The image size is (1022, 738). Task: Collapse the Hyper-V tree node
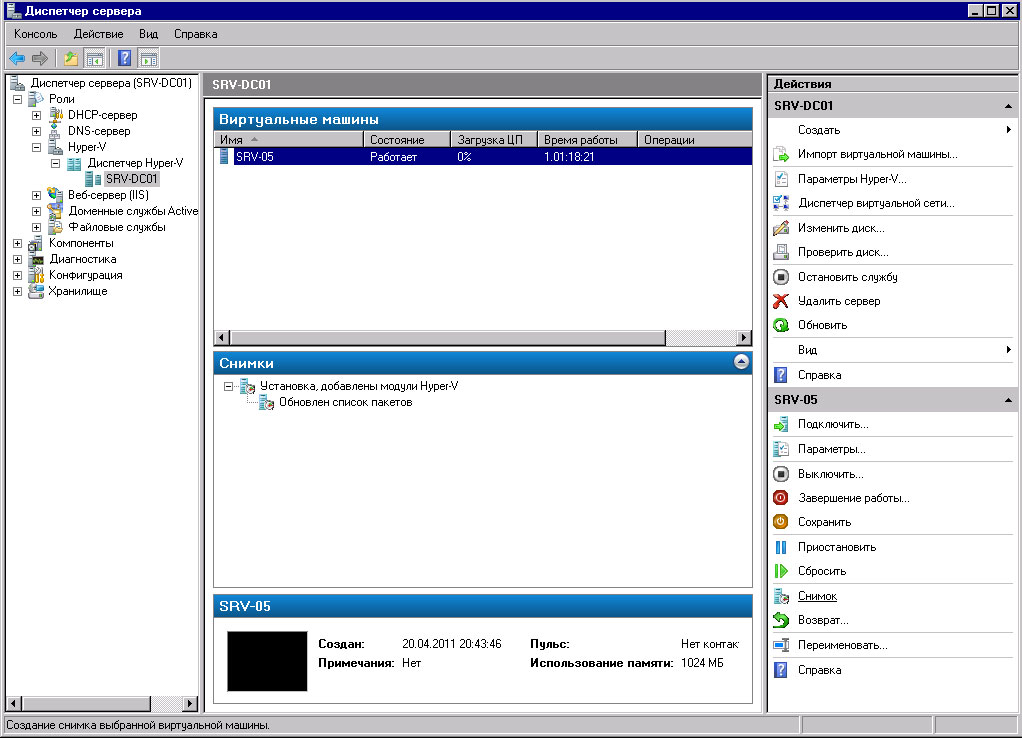pyautogui.click(x=37, y=147)
